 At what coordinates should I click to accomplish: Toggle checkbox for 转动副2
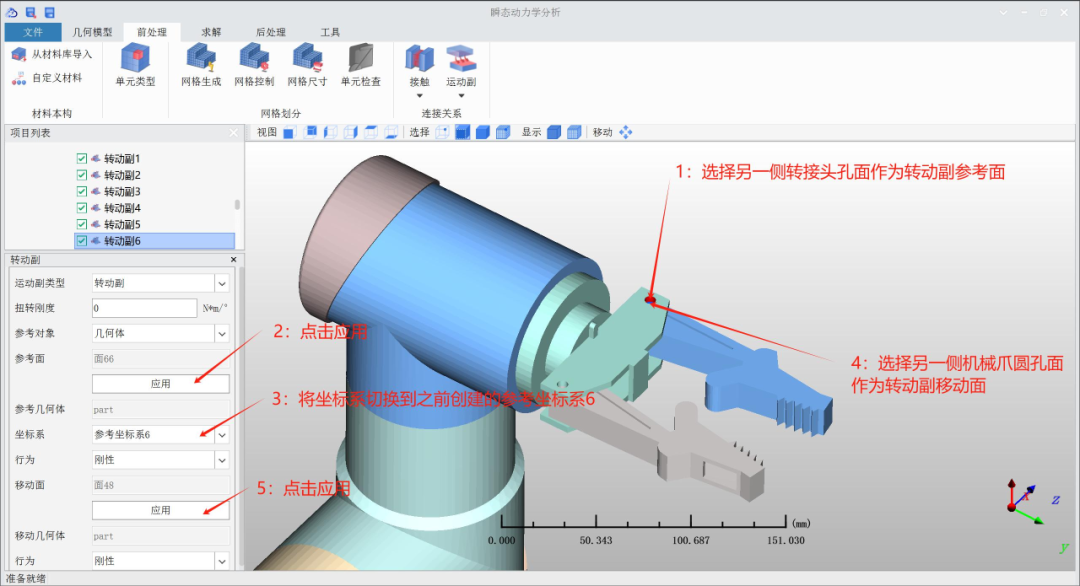[x=82, y=175]
